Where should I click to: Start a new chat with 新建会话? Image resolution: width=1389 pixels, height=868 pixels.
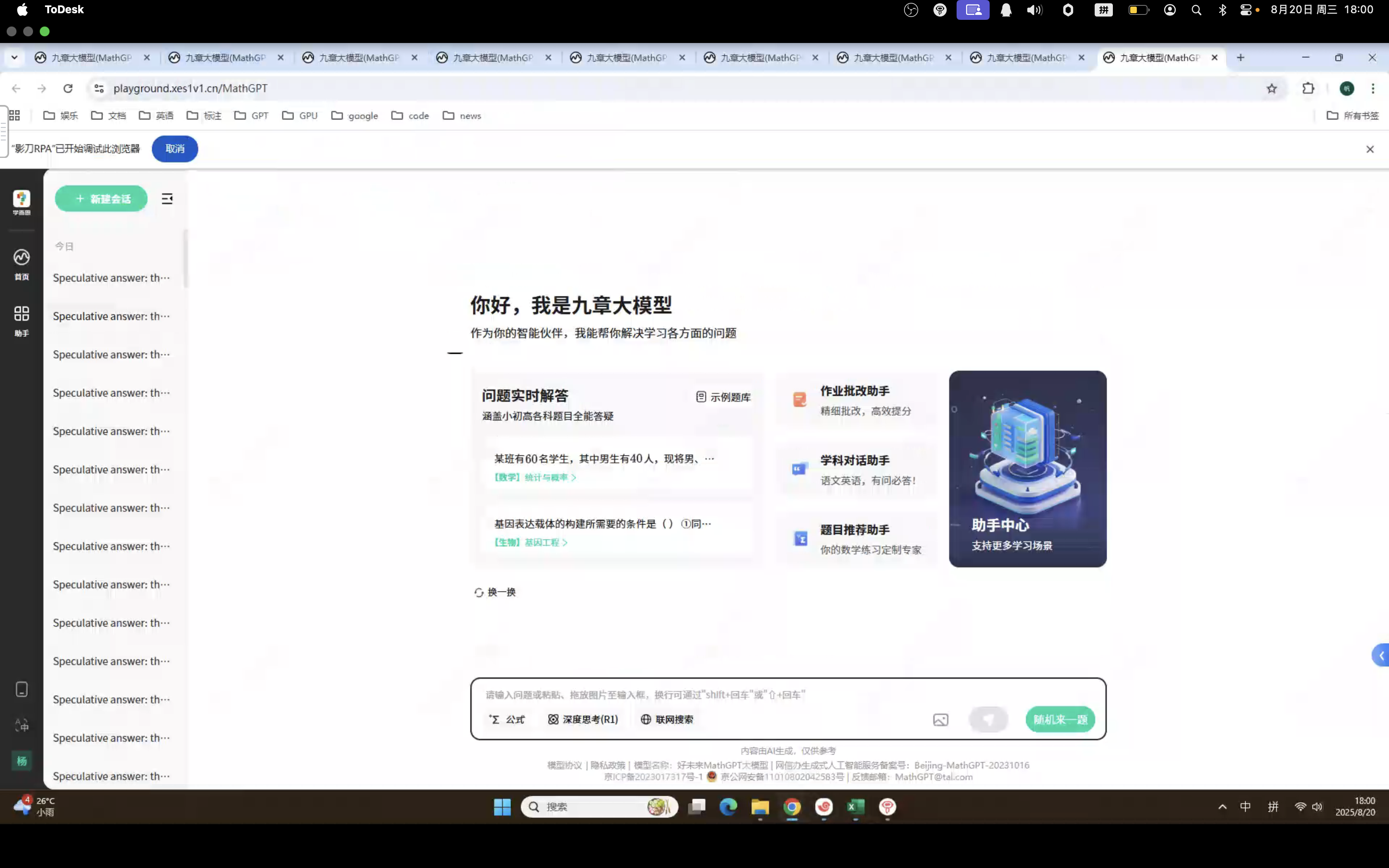101,198
